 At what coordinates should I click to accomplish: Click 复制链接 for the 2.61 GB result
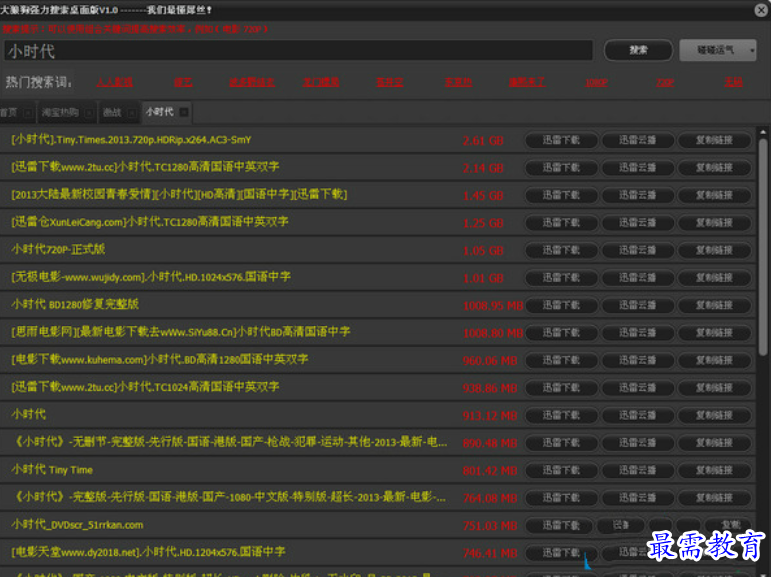714,140
